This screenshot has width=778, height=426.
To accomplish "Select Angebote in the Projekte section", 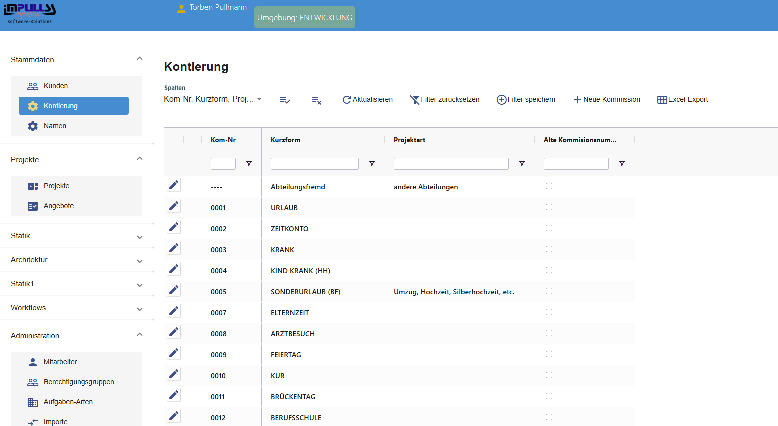I will [x=58, y=206].
